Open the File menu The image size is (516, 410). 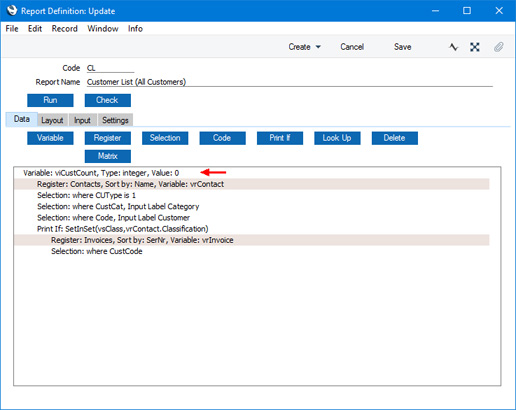[x=12, y=29]
